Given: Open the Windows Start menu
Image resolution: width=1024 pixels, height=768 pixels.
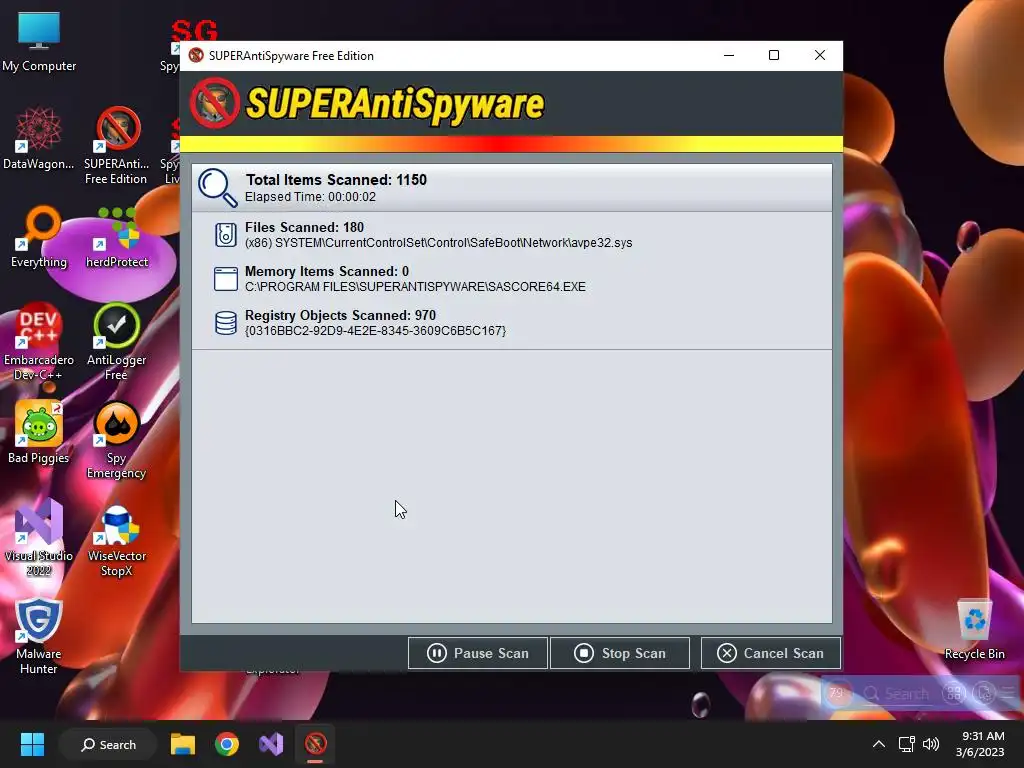Looking at the screenshot, I should pos(32,744).
